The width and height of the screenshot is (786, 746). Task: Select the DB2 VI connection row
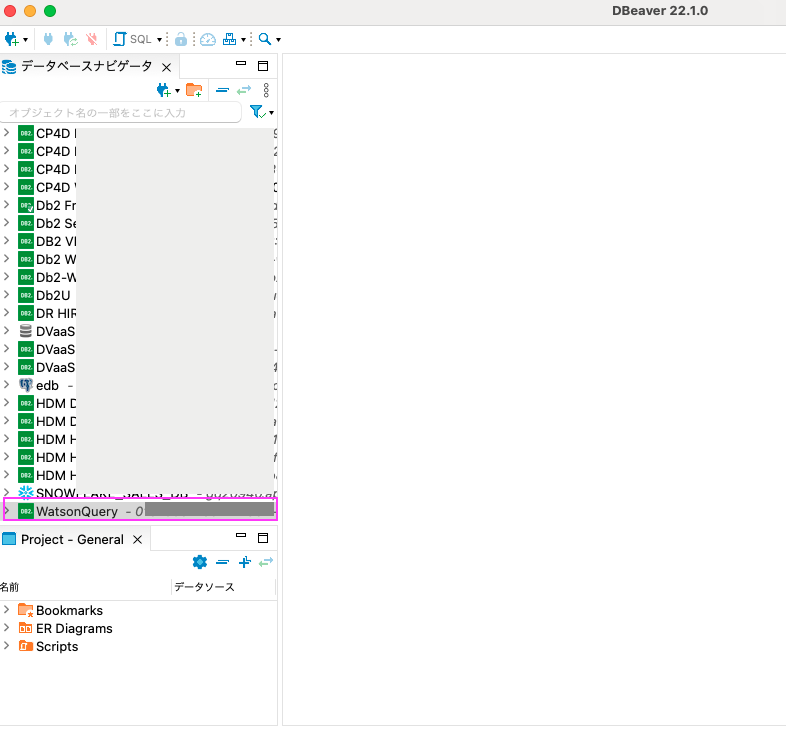[139, 242]
